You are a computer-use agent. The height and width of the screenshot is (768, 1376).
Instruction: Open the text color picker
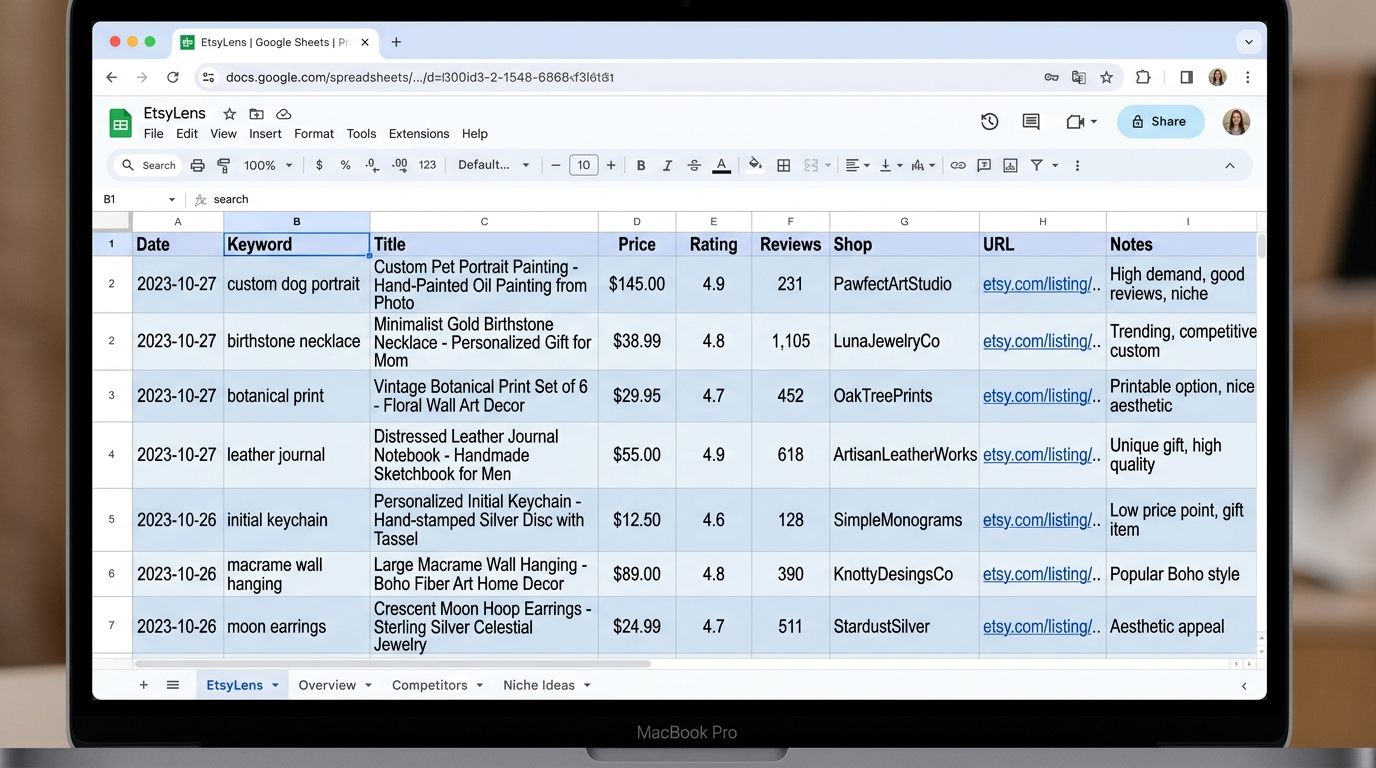pos(721,166)
